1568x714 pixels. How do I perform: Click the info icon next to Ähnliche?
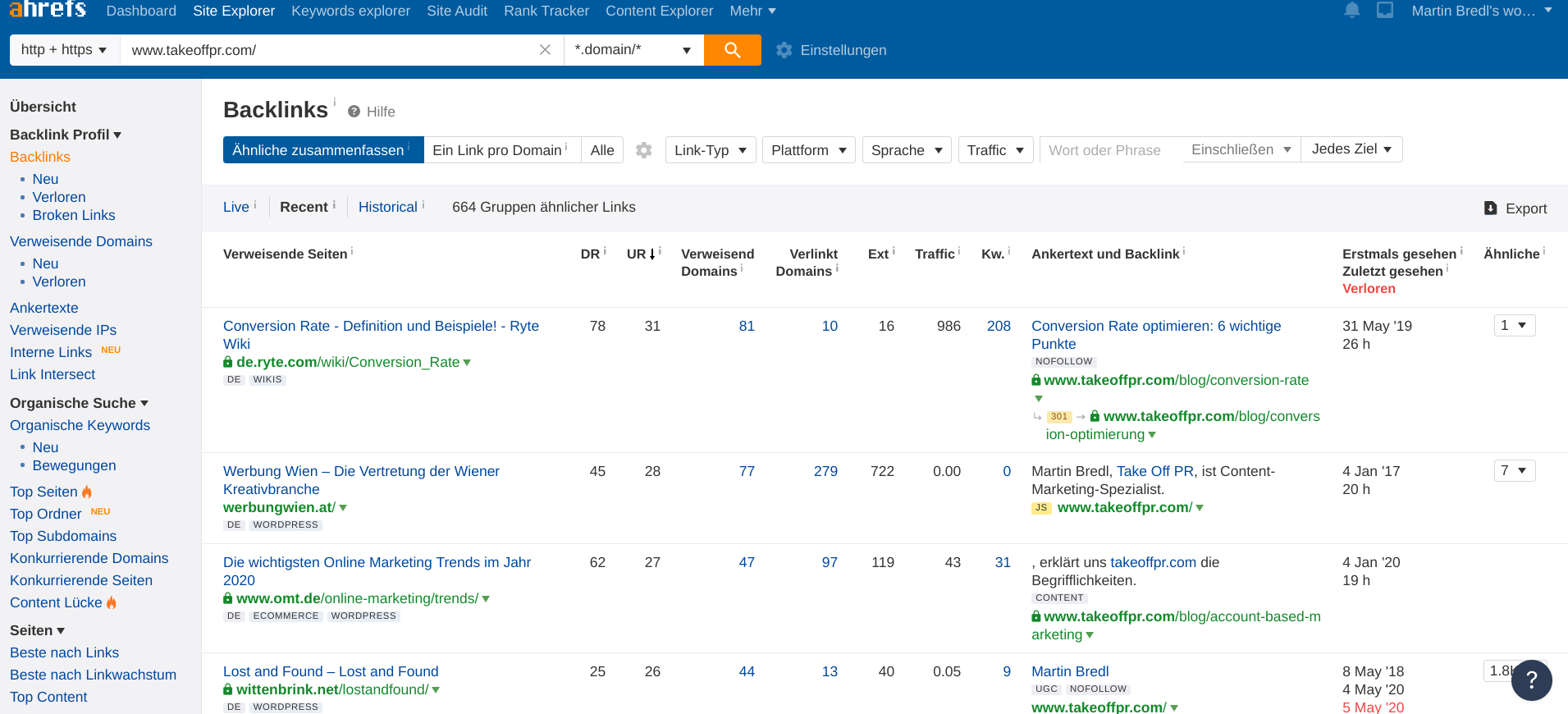pos(1544,251)
